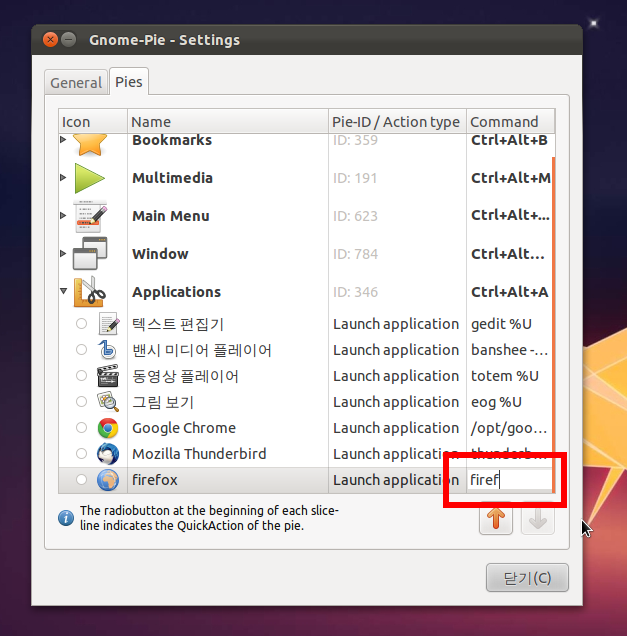Expand the Window pie
This screenshot has height=636, width=627.
(x=63, y=254)
